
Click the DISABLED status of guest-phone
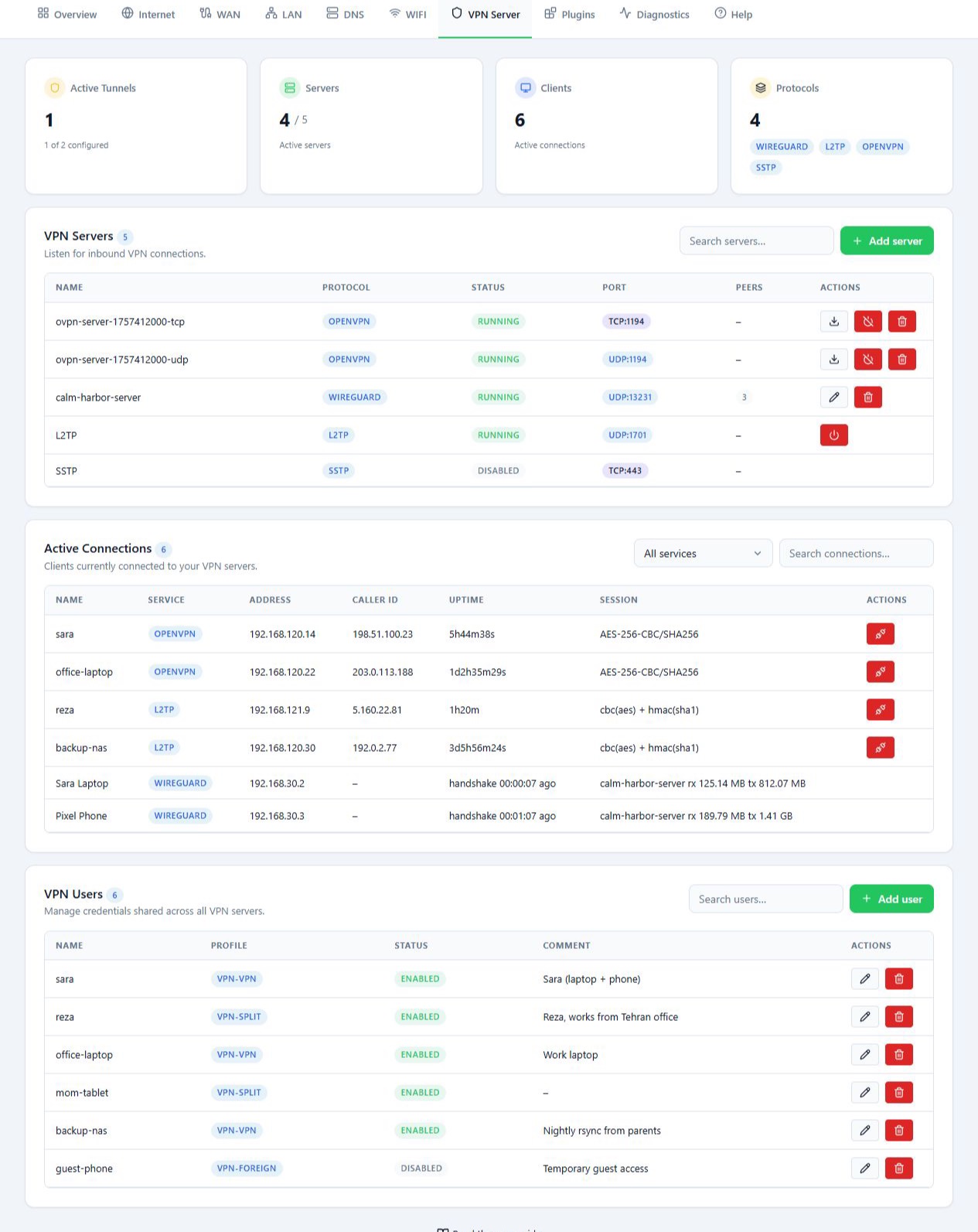point(421,1169)
